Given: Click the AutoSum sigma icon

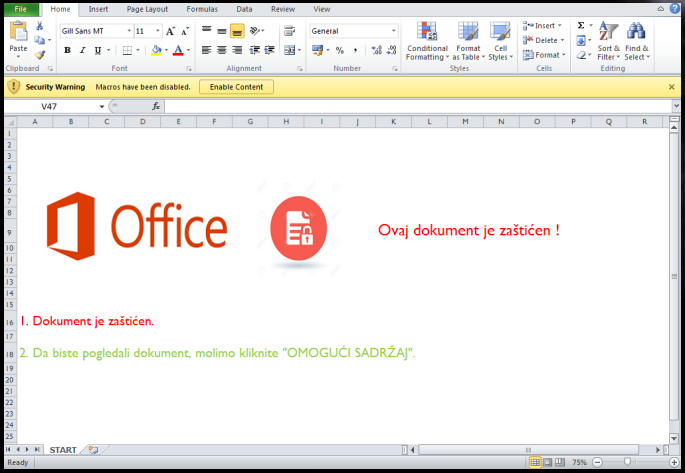Looking at the screenshot, I should (x=581, y=25).
